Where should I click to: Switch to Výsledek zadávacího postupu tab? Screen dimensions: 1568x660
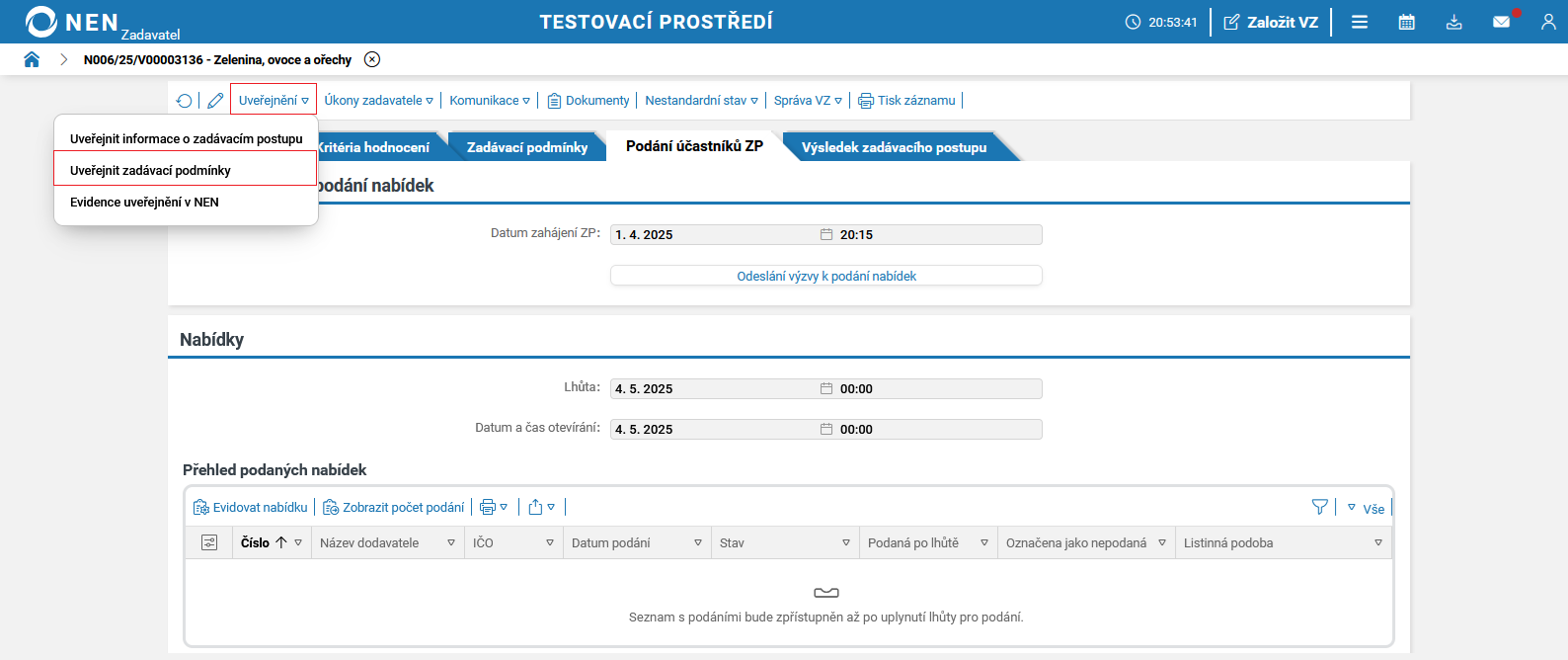894,147
